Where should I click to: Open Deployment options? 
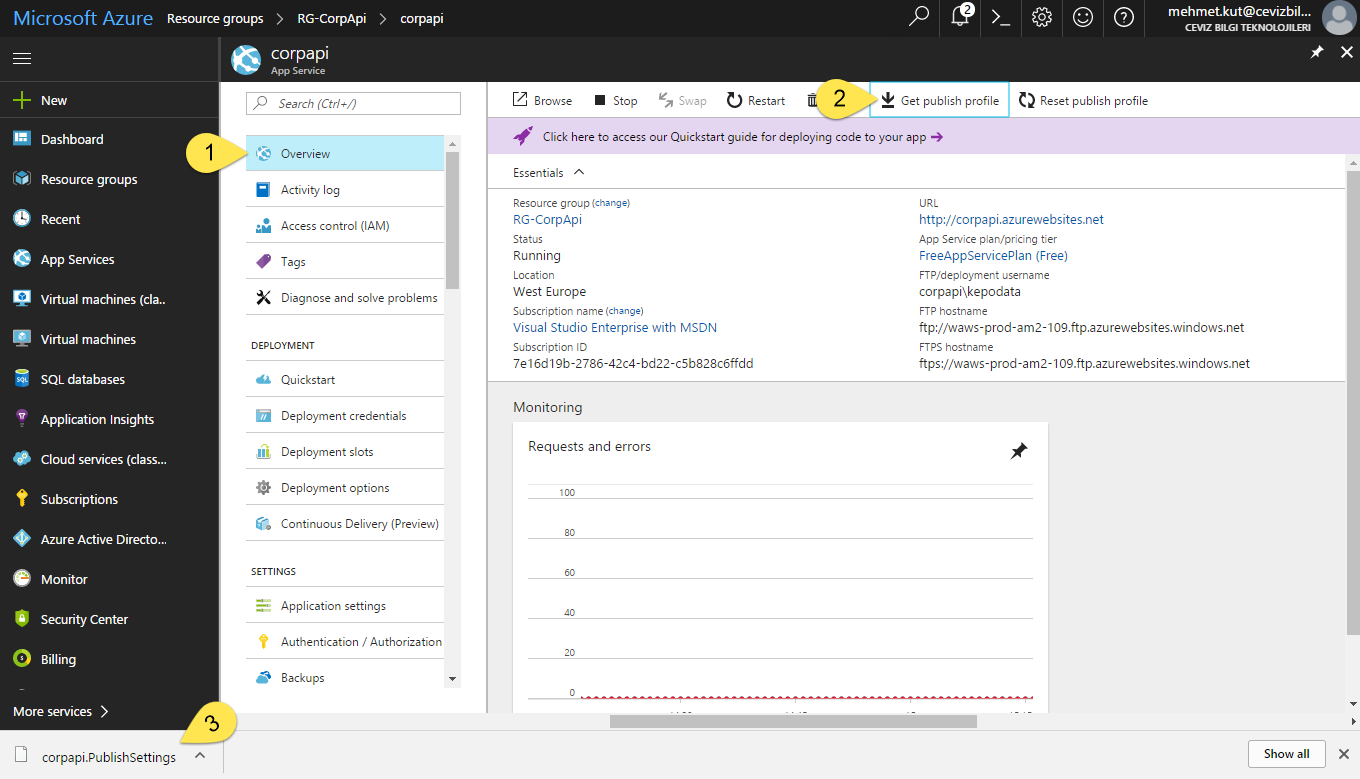pos(345,488)
